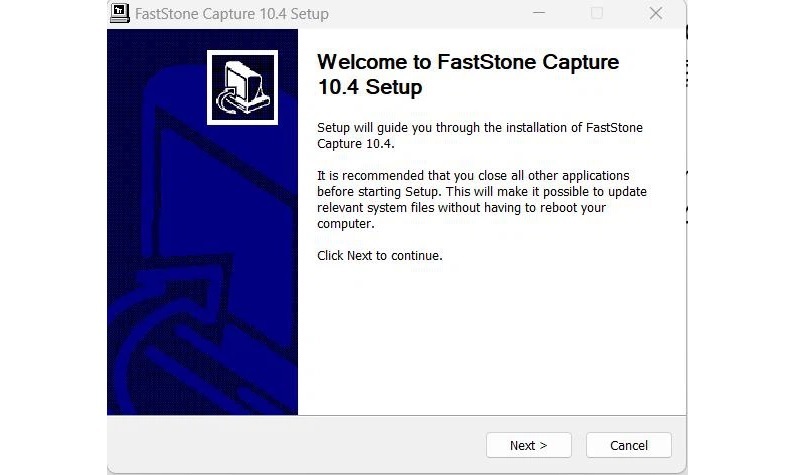
Task: Click the "Click Next to continue." text
Action: 379,255
